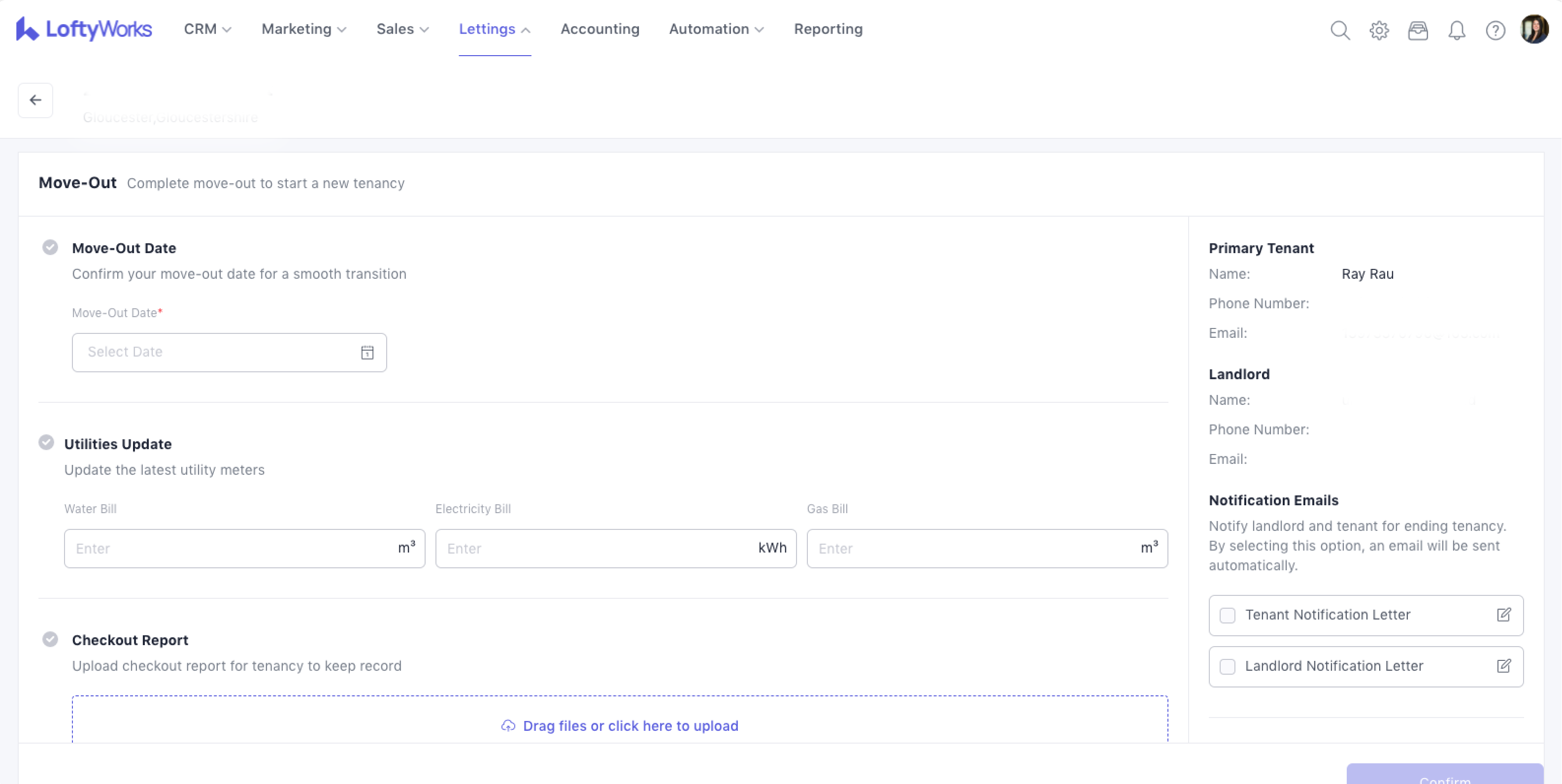The width and height of the screenshot is (1562, 784).
Task: Click the search magnifier icon
Action: click(1340, 30)
